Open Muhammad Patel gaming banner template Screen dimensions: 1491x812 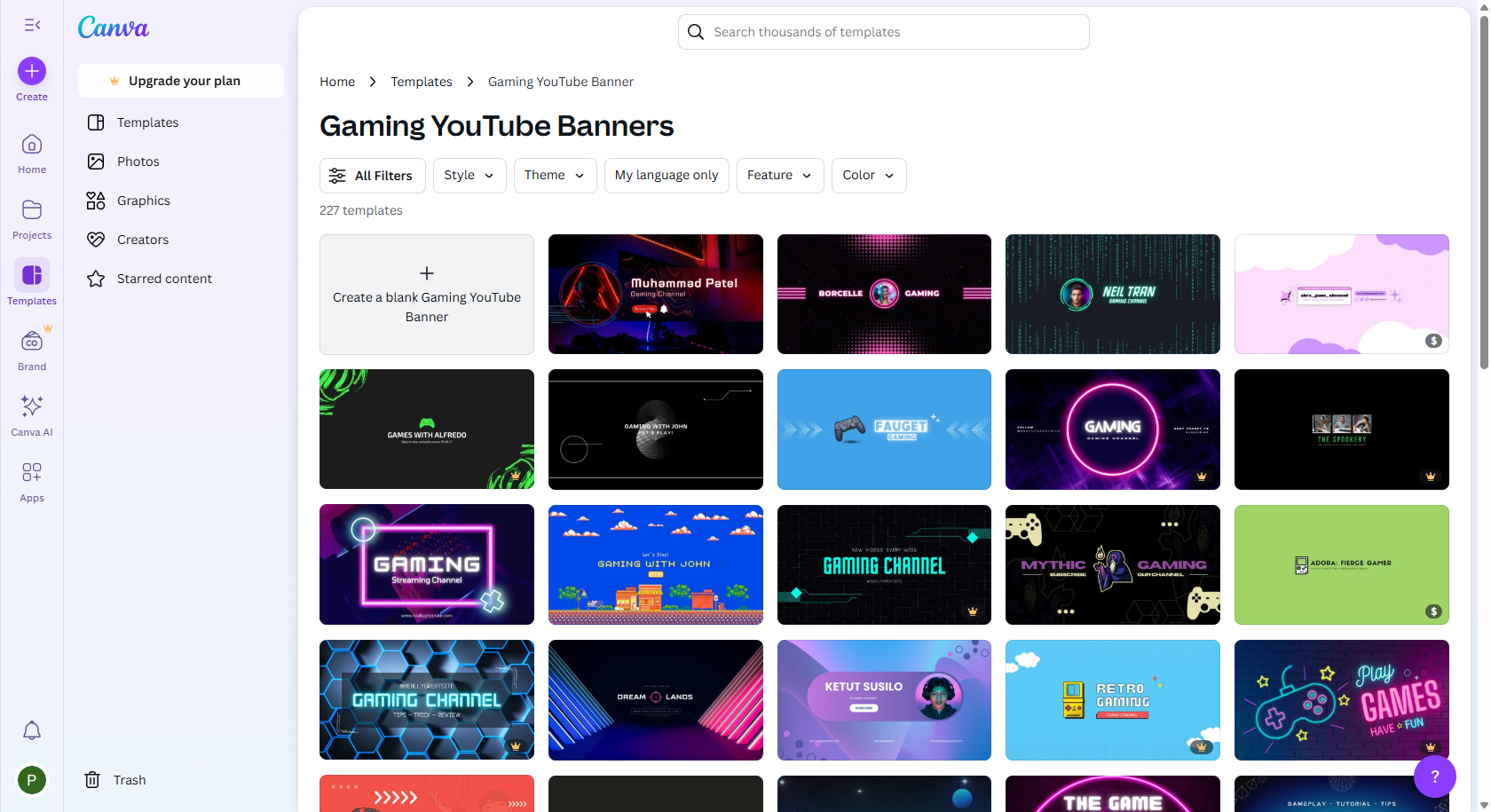pyautogui.click(x=656, y=295)
